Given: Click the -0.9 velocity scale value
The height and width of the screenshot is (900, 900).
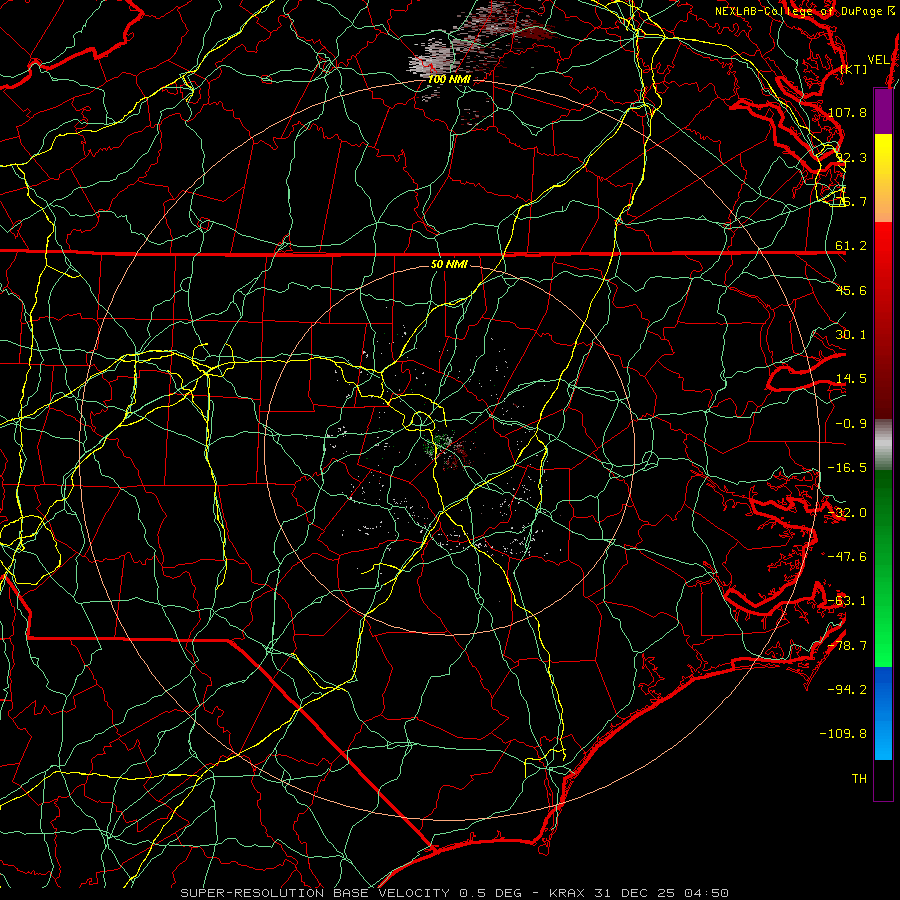Looking at the screenshot, I should tap(851, 424).
